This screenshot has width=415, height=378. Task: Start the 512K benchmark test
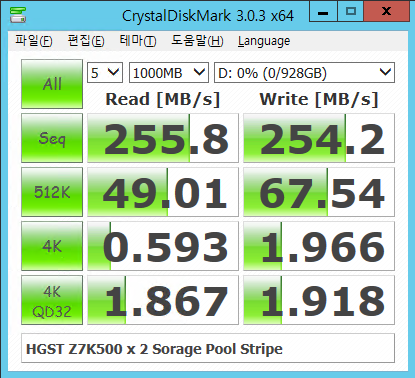point(52,192)
